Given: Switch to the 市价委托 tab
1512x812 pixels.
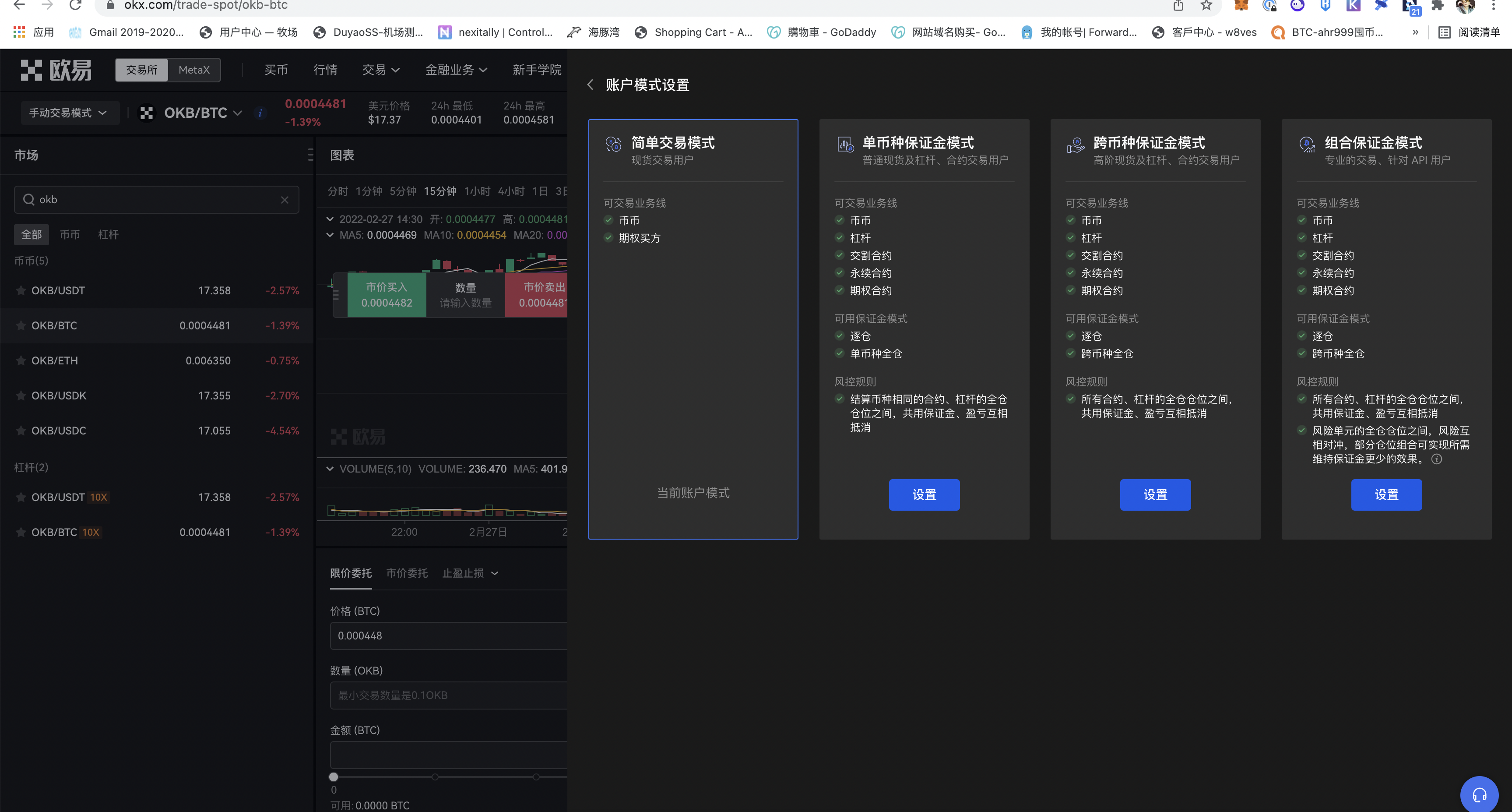Looking at the screenshot, I should [x=407, y=573].
